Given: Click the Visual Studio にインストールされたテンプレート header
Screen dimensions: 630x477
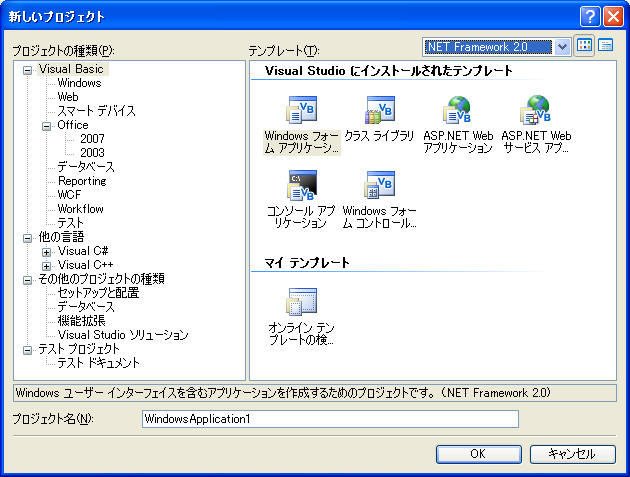Looking at the screenshot, I should [389, 71].
